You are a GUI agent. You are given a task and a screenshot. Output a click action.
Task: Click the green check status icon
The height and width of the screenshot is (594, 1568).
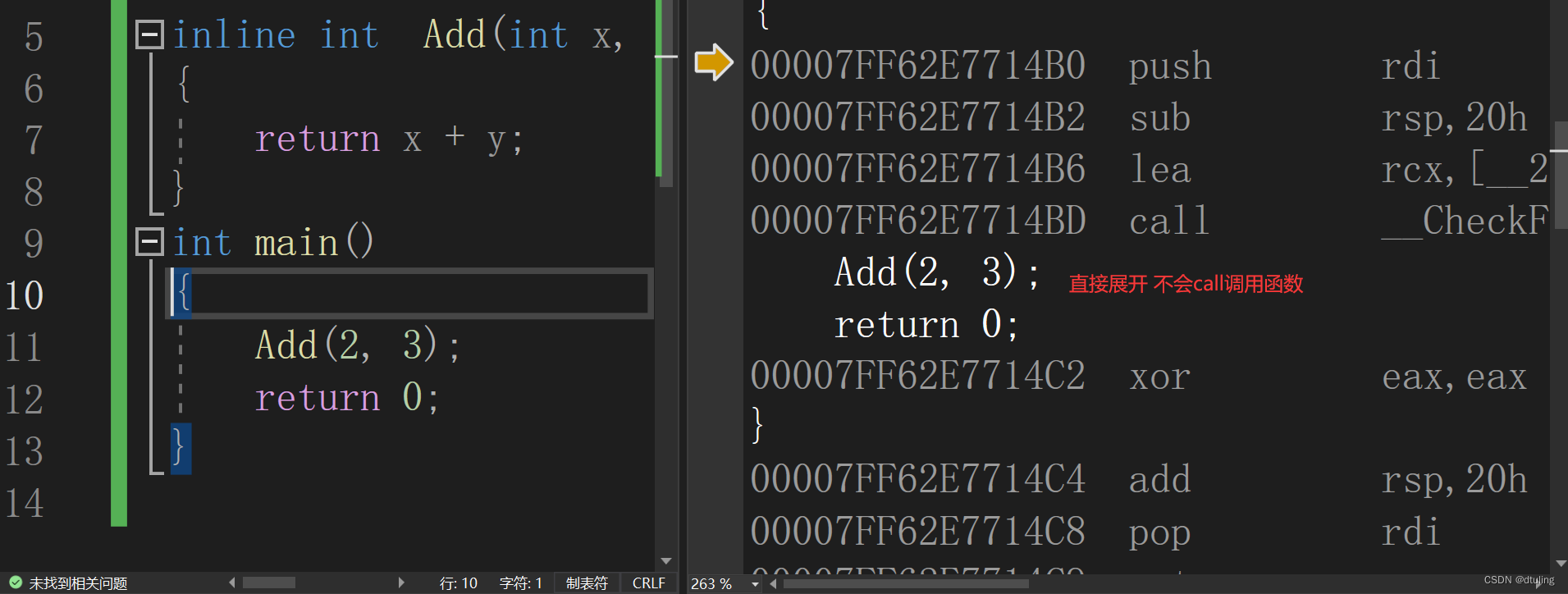tap(15, 583)
